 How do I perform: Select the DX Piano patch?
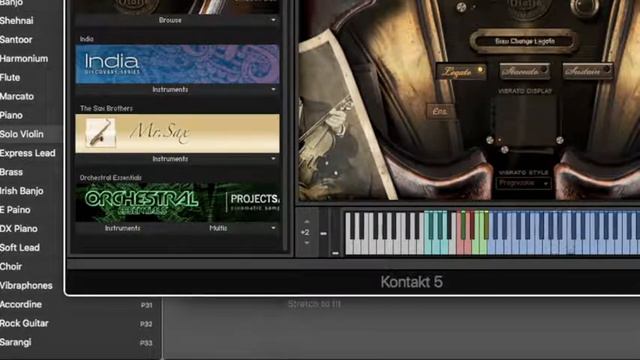pos(19,229)
